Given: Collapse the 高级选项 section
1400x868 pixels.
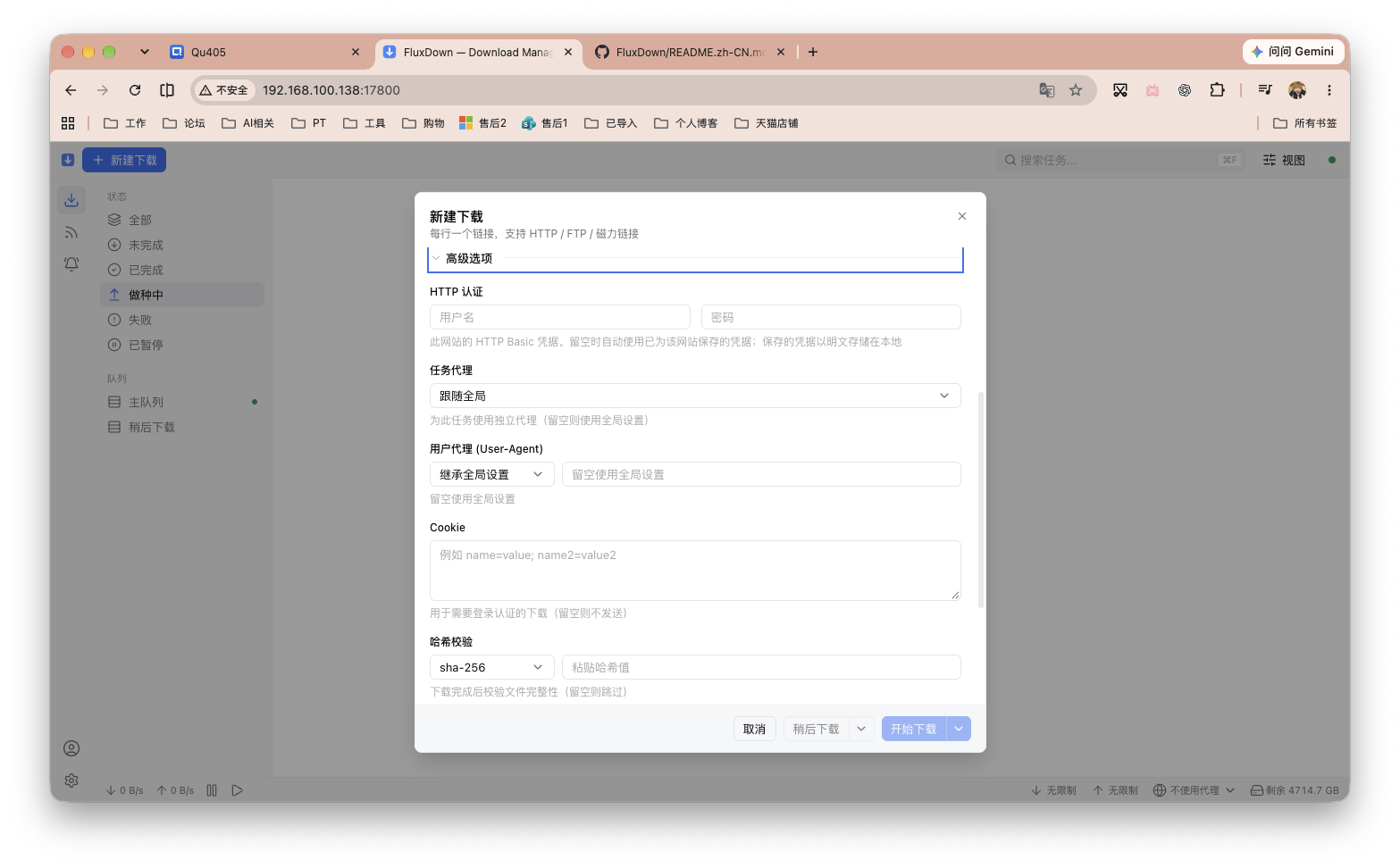Looking at the screenshot, I should [x=695, y=258].
